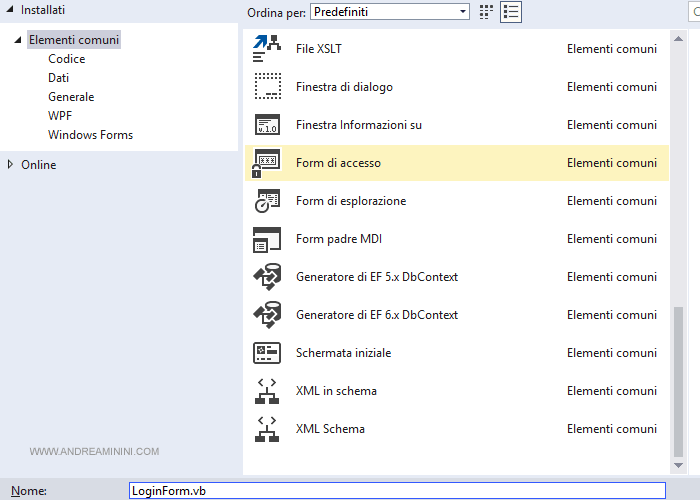Screen dimensions: 700x500
Task: Select the Finestra di dialogo icon
Action: [267, 87]
